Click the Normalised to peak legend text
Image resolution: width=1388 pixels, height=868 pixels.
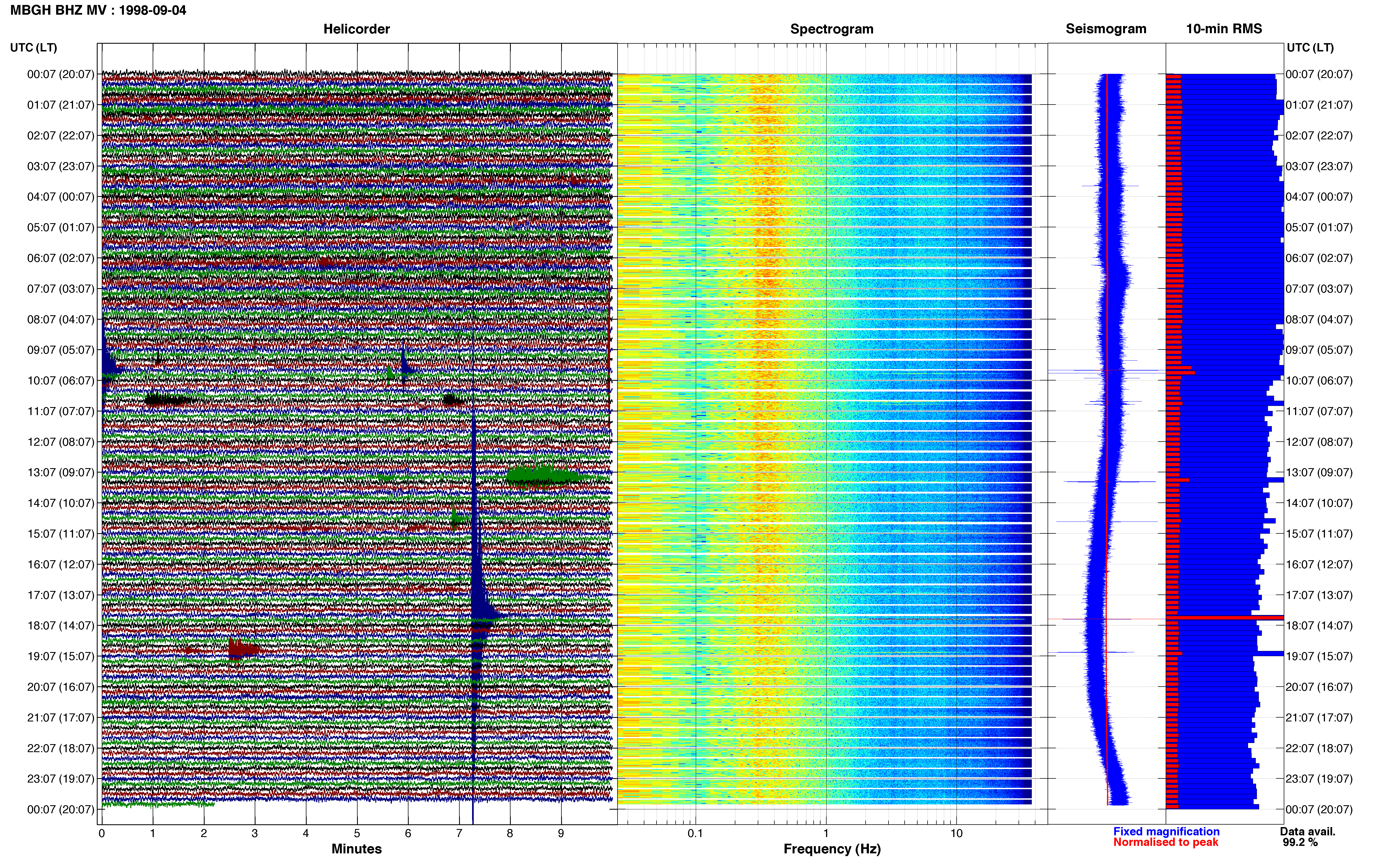click(1165, 842)
